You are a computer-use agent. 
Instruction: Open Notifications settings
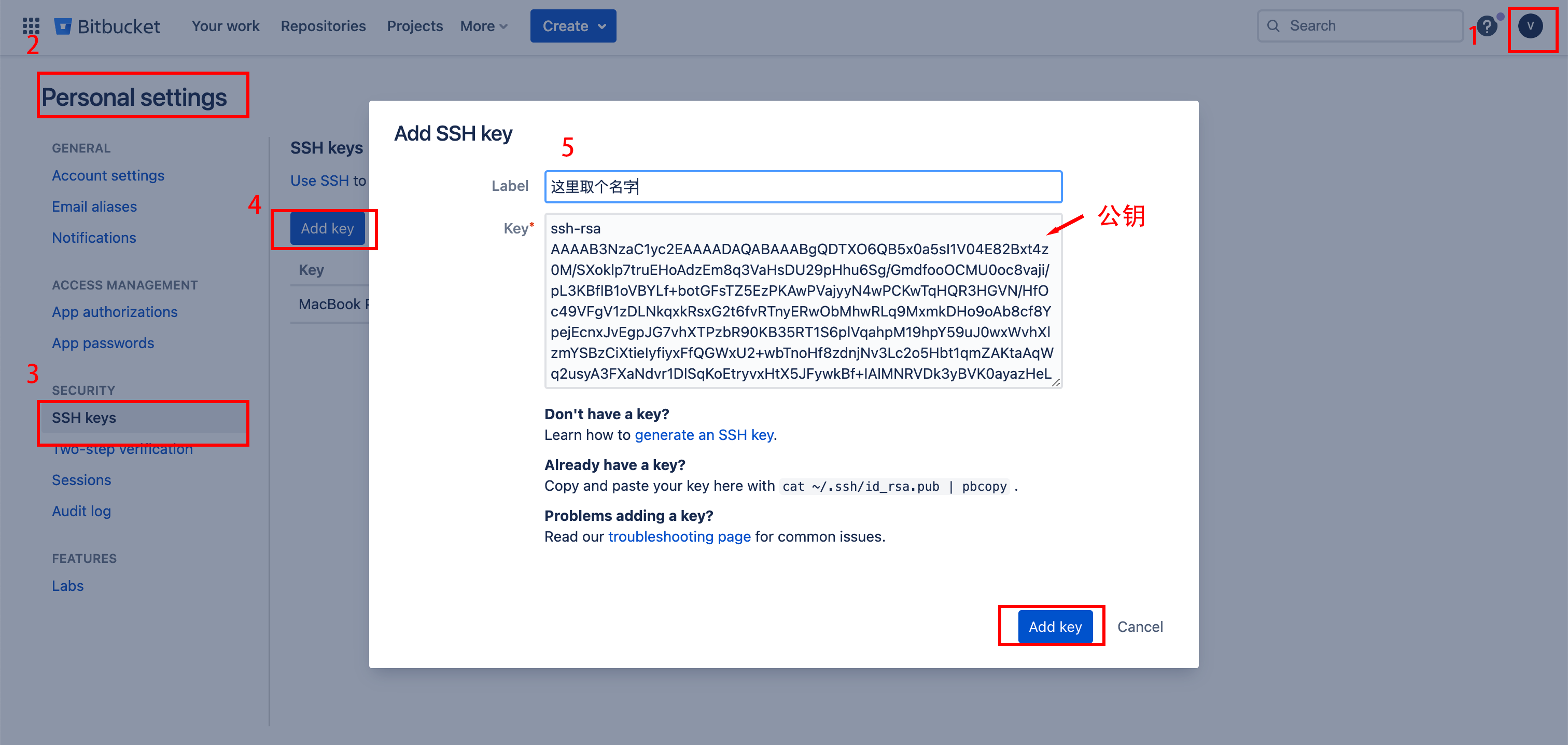click(x=94, y=238)
